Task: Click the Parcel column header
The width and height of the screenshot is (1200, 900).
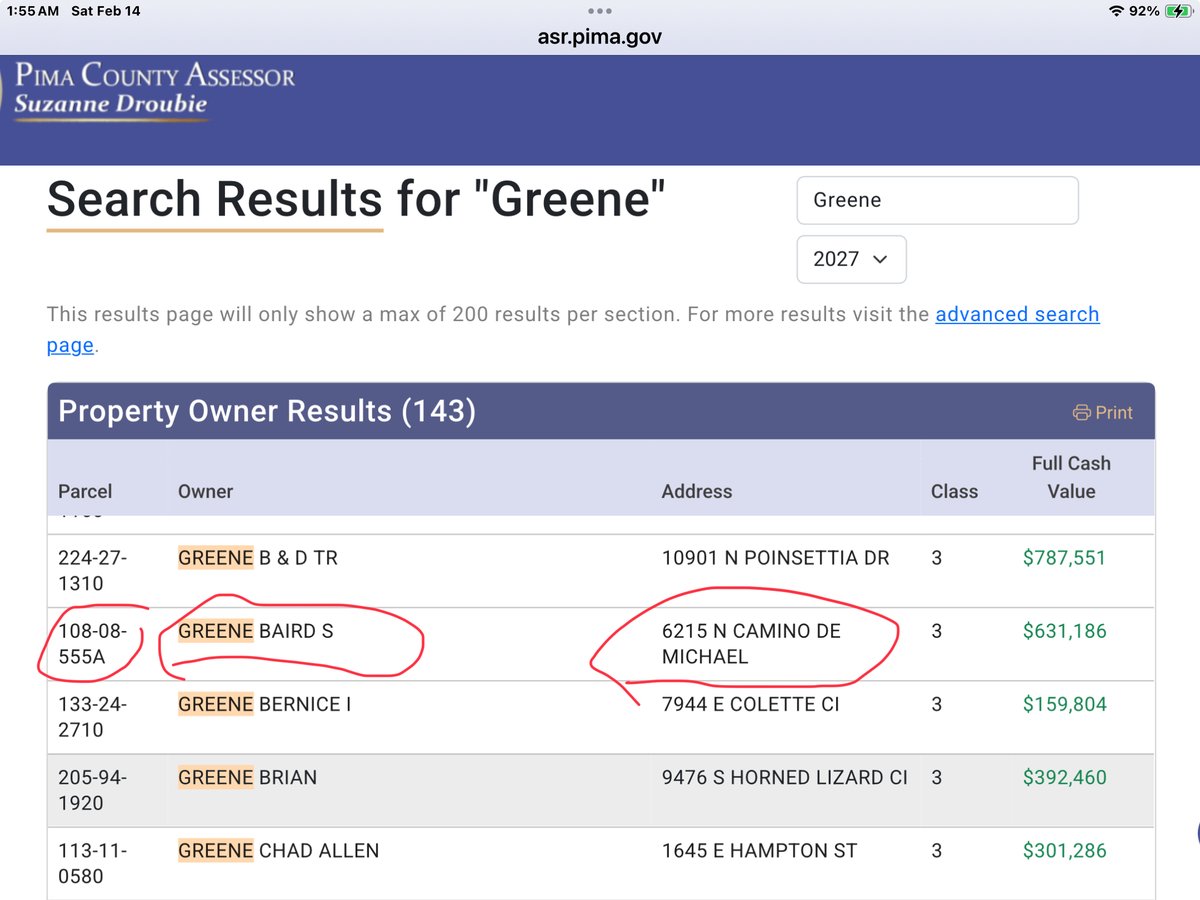Action: pos(85,491)
